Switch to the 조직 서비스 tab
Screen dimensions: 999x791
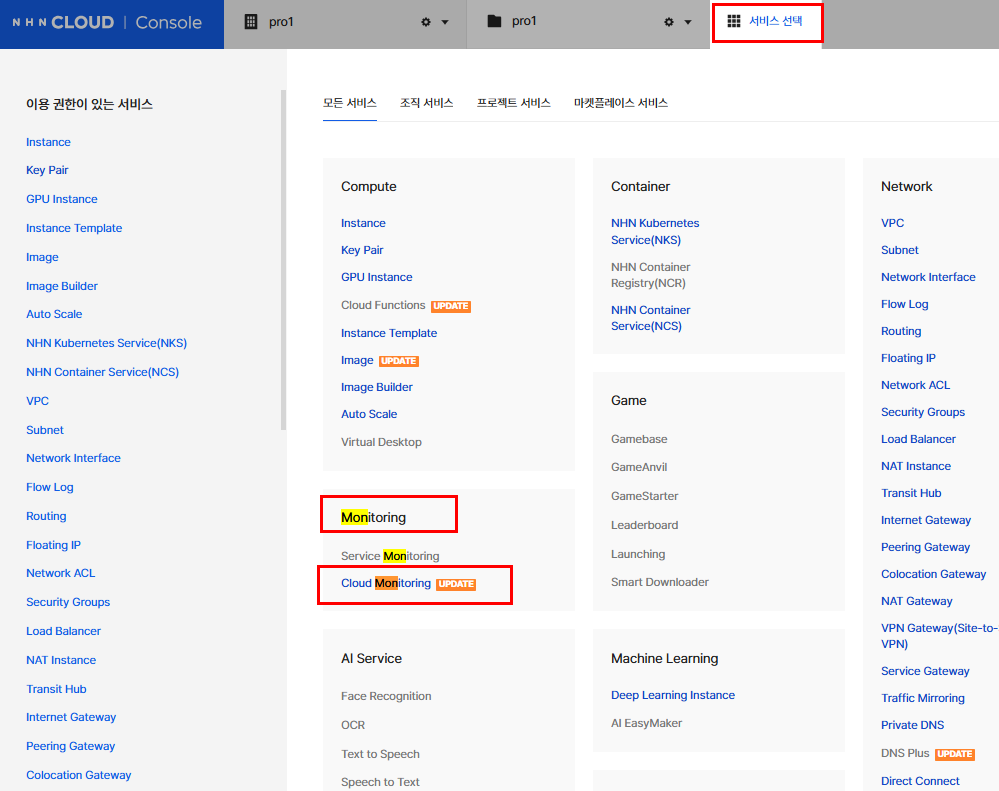point(426,103)
